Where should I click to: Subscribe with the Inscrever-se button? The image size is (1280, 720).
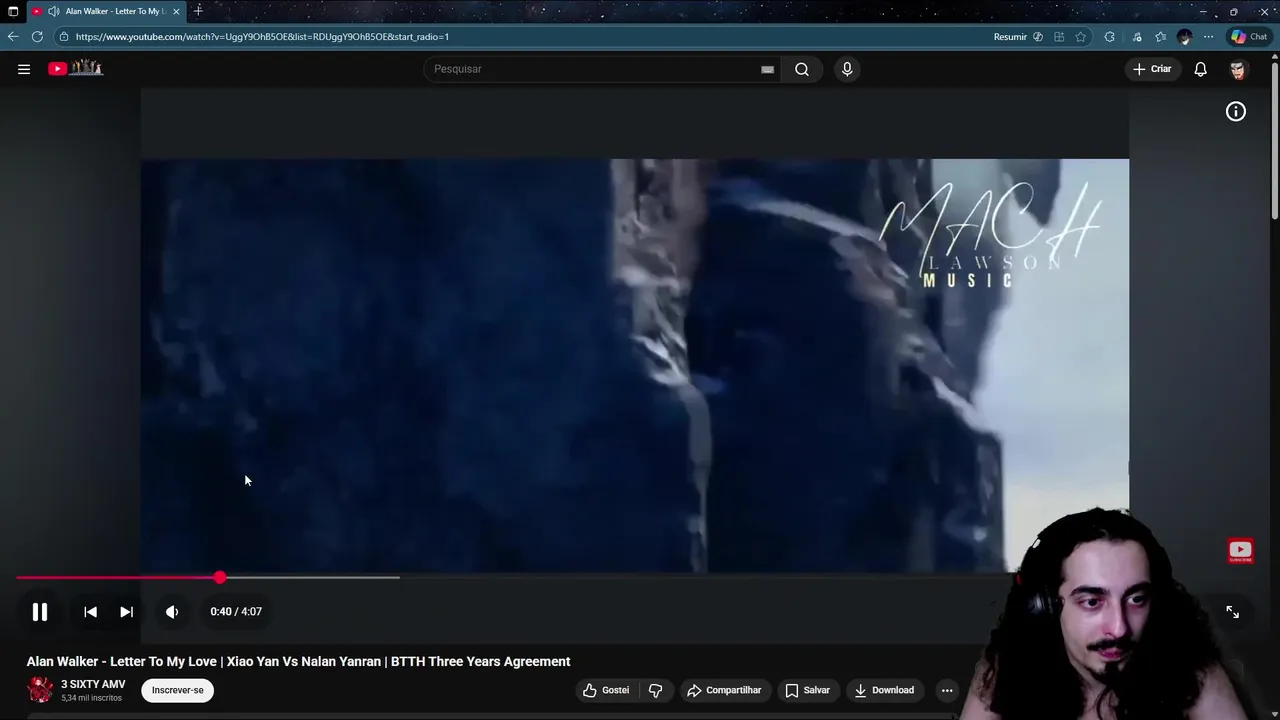tap(178, 690)
